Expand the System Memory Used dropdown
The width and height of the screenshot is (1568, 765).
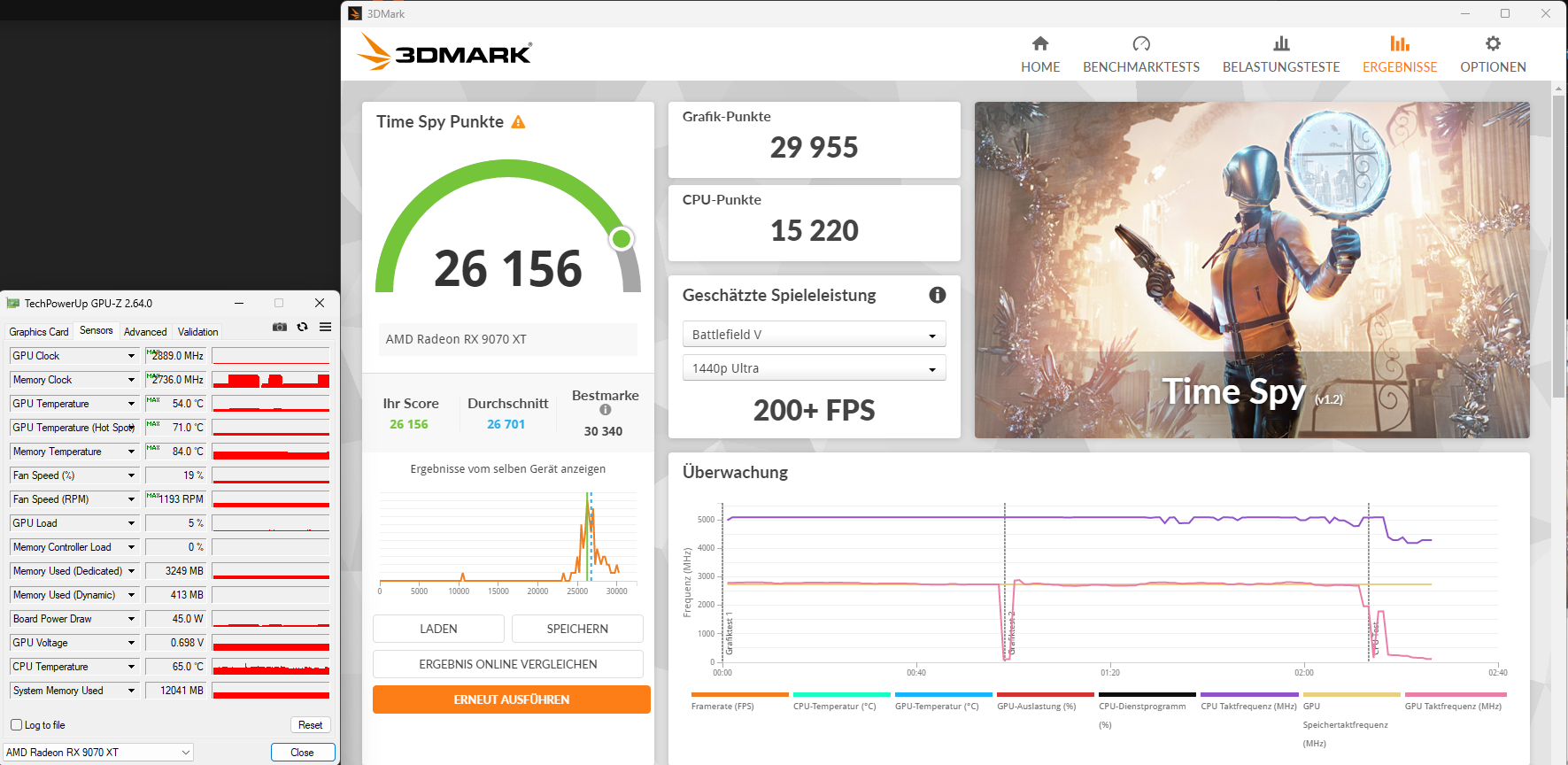131,691
